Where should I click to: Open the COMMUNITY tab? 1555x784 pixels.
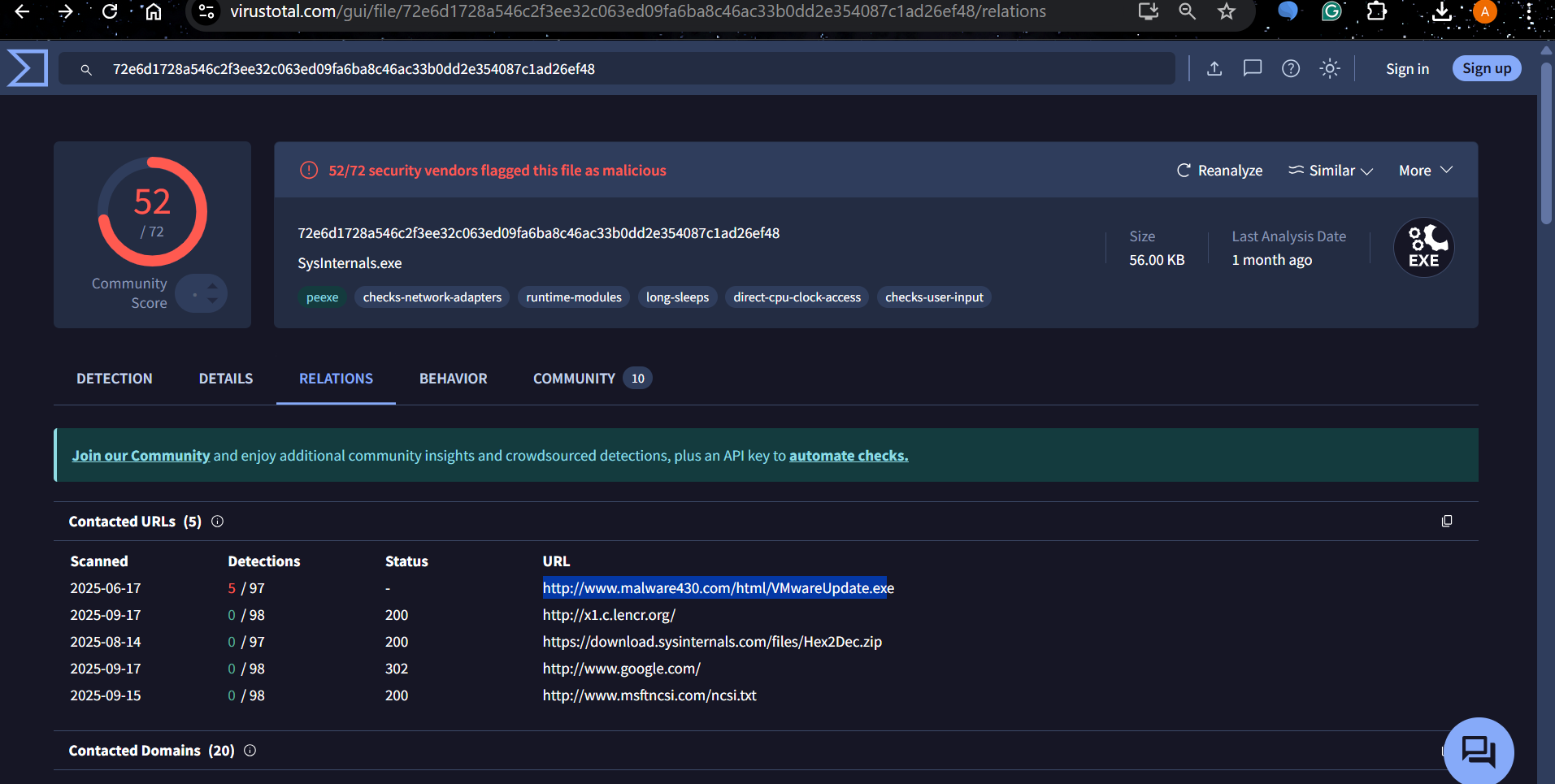tap(592, 379)
